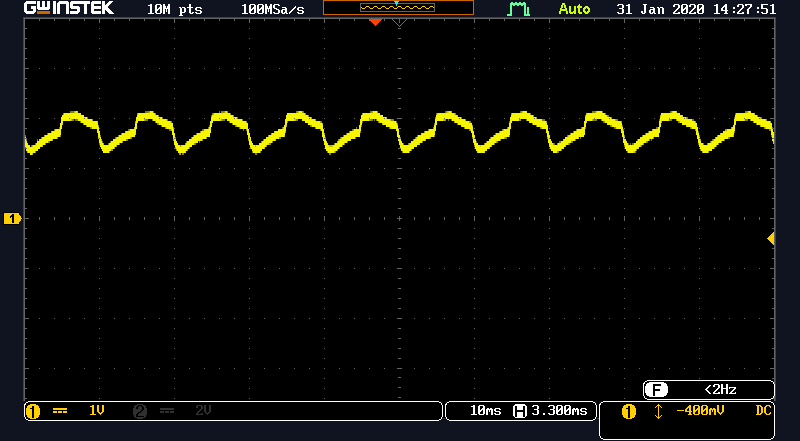Screen dimensions: 800x441
Task: Click the channel 2 2V scale value
Action: [203, 411]
